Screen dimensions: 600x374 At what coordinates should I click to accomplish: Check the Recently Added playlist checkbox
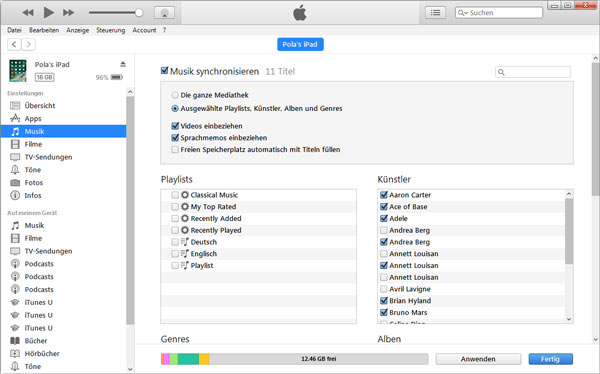tap(175, 219)
